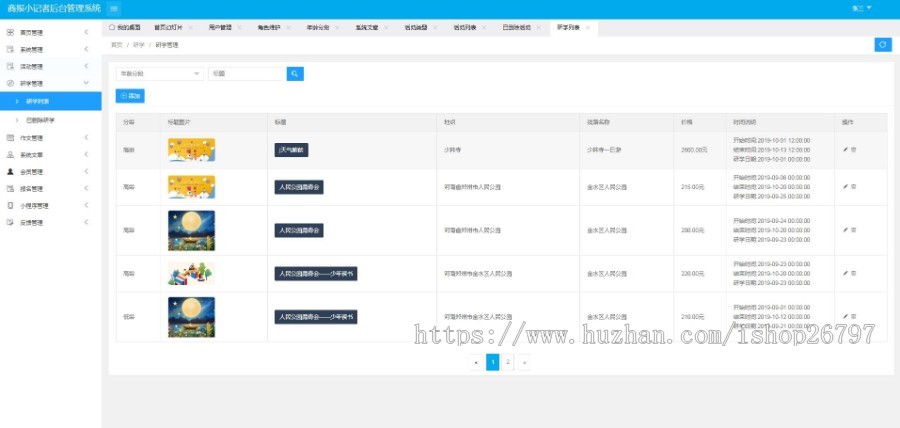The width and height of the screenshot is (900, 428).
Task: Click the trash delete icon in the 215.00元 row
Action: coord(854,186)
